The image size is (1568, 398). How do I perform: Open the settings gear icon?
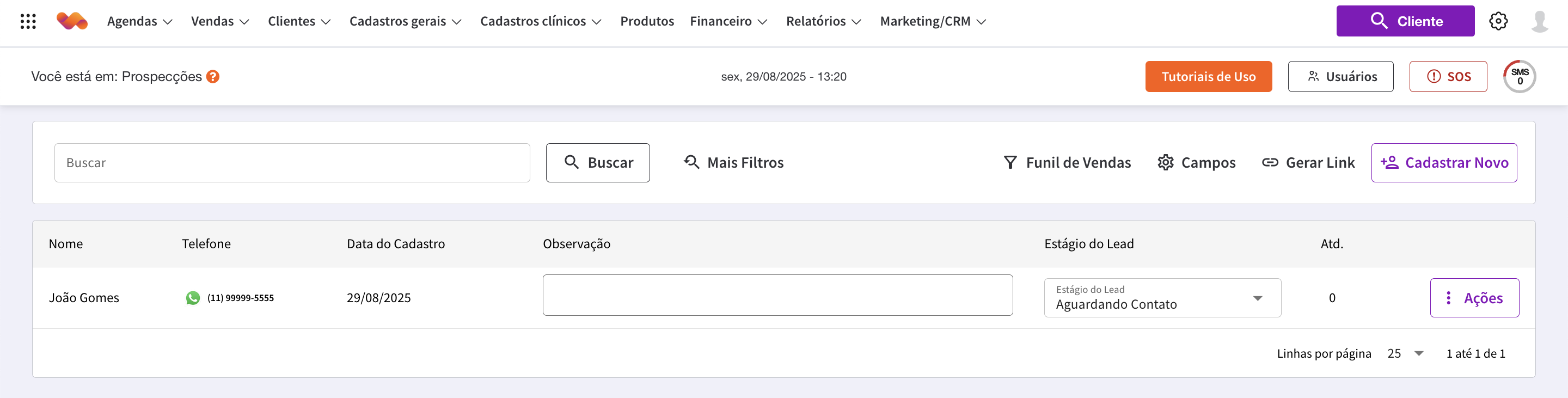coord(1498,21)
